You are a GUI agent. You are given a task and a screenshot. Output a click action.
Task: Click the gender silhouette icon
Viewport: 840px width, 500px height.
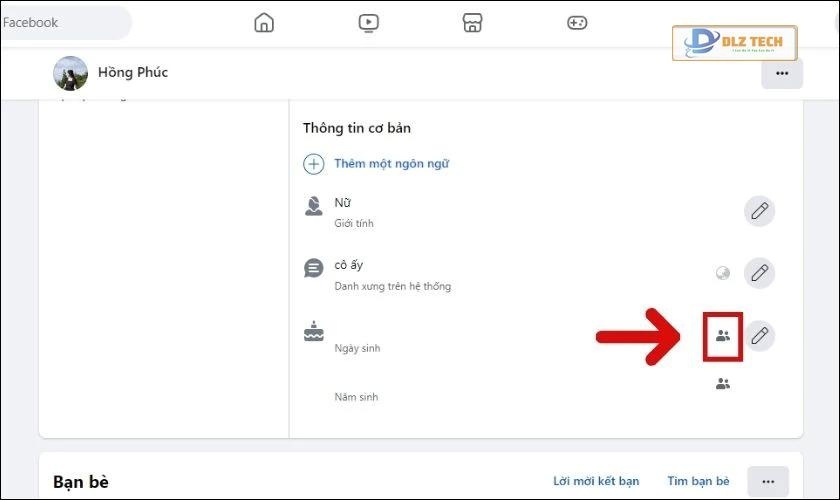[x=313, y=206]
